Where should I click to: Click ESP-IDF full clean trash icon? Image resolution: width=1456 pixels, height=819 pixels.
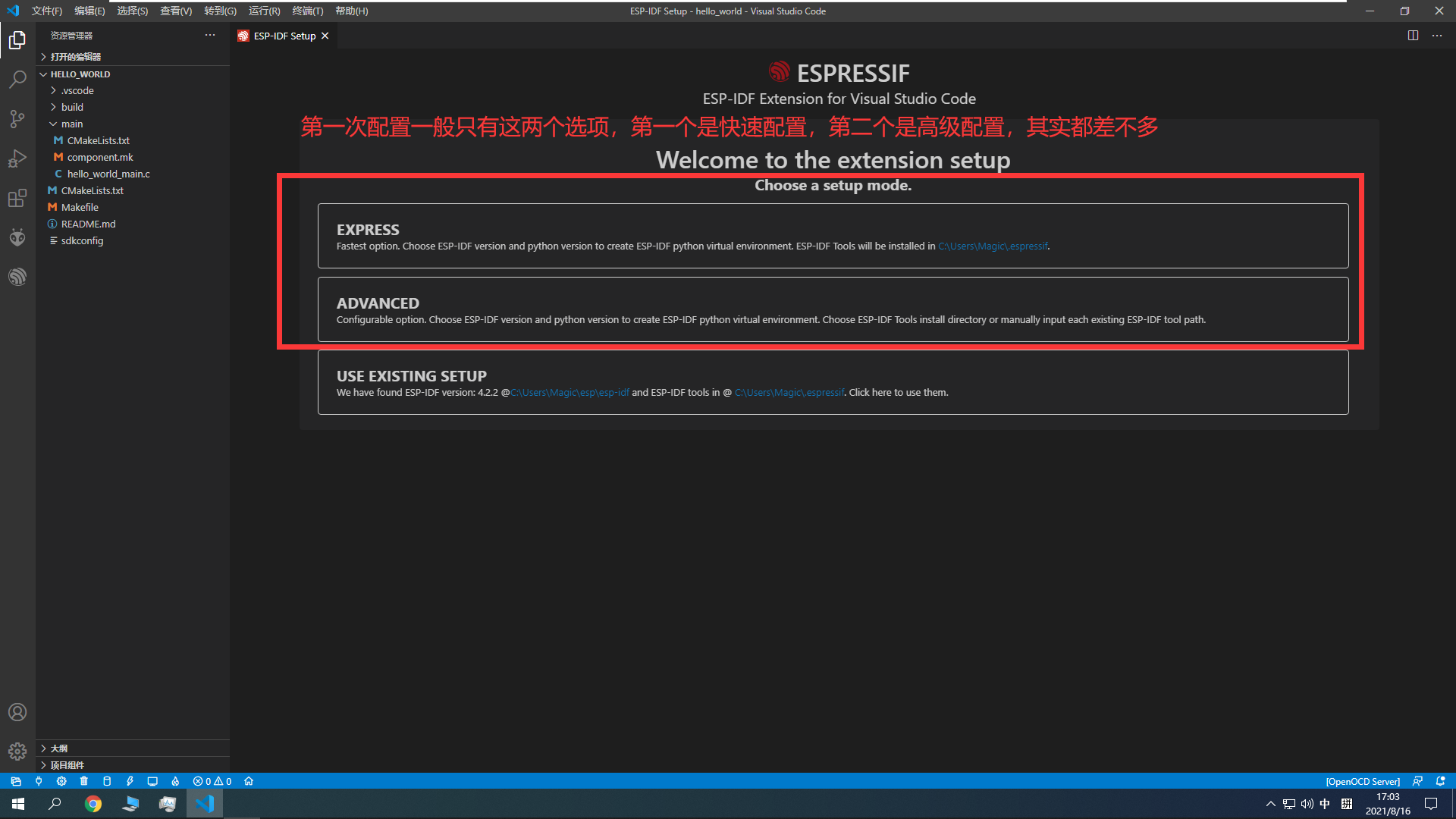84,781
